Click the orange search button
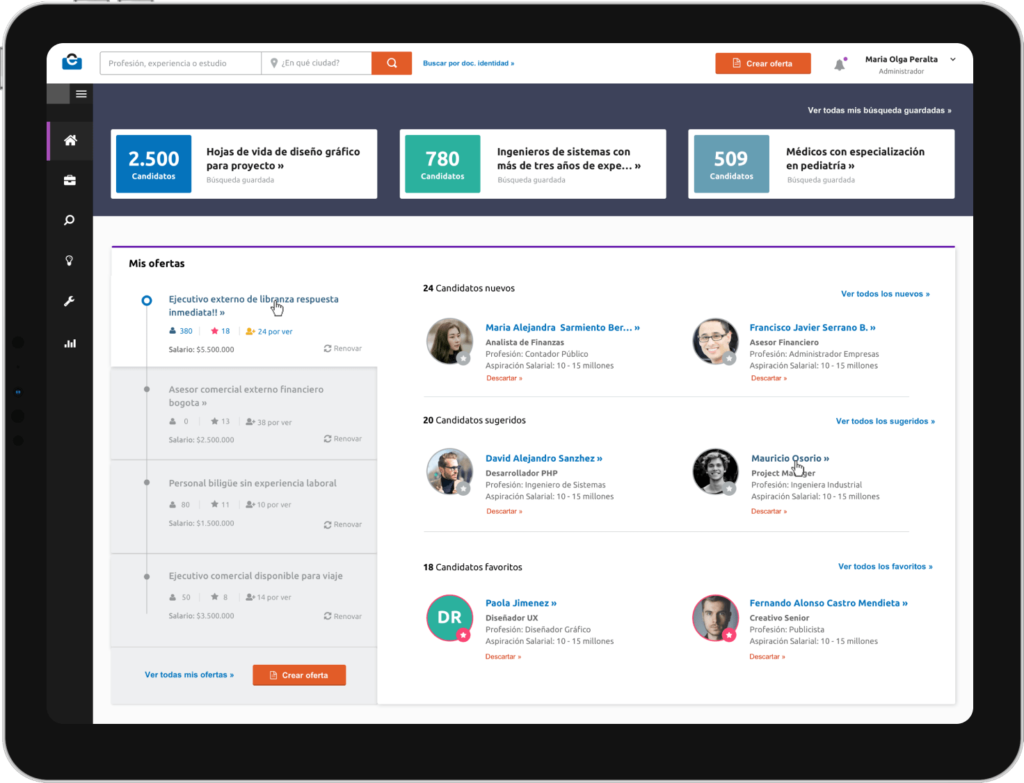1024x783 pixels. [391, 63]
